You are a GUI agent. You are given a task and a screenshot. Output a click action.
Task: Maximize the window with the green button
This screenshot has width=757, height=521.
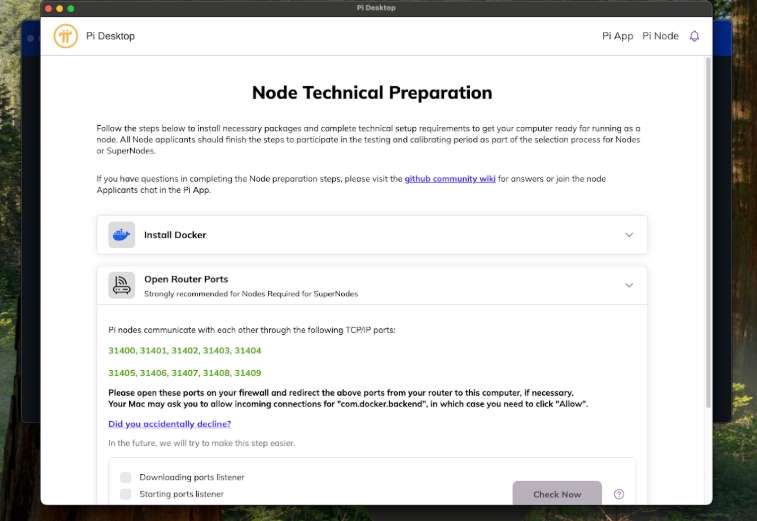coord(71,8)
